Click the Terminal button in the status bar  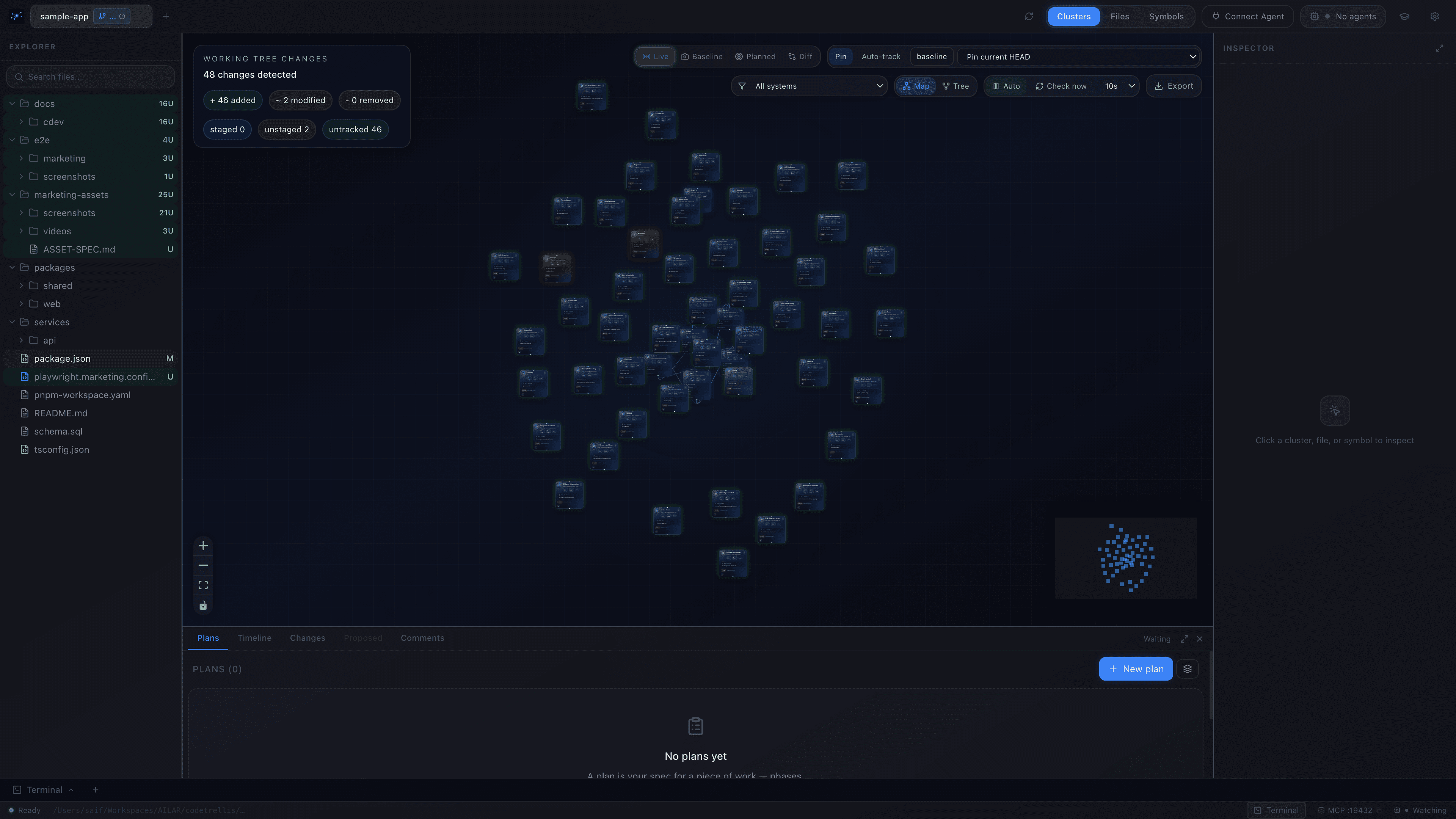point(1276,811)
